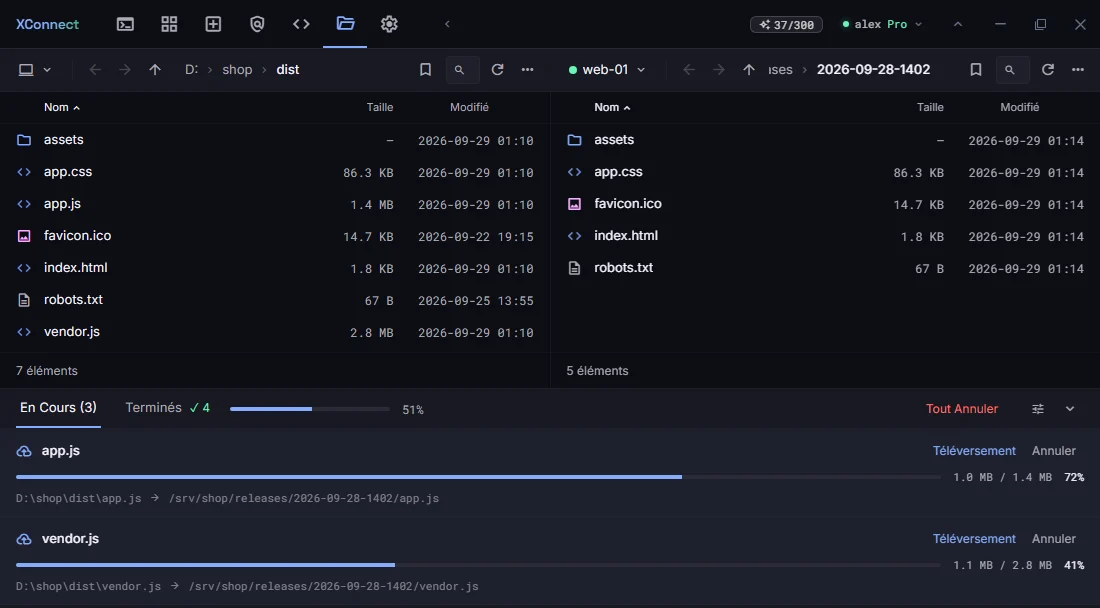Select vendor.js in the local file list
The image size is (1100, 608).
point(275,332)
